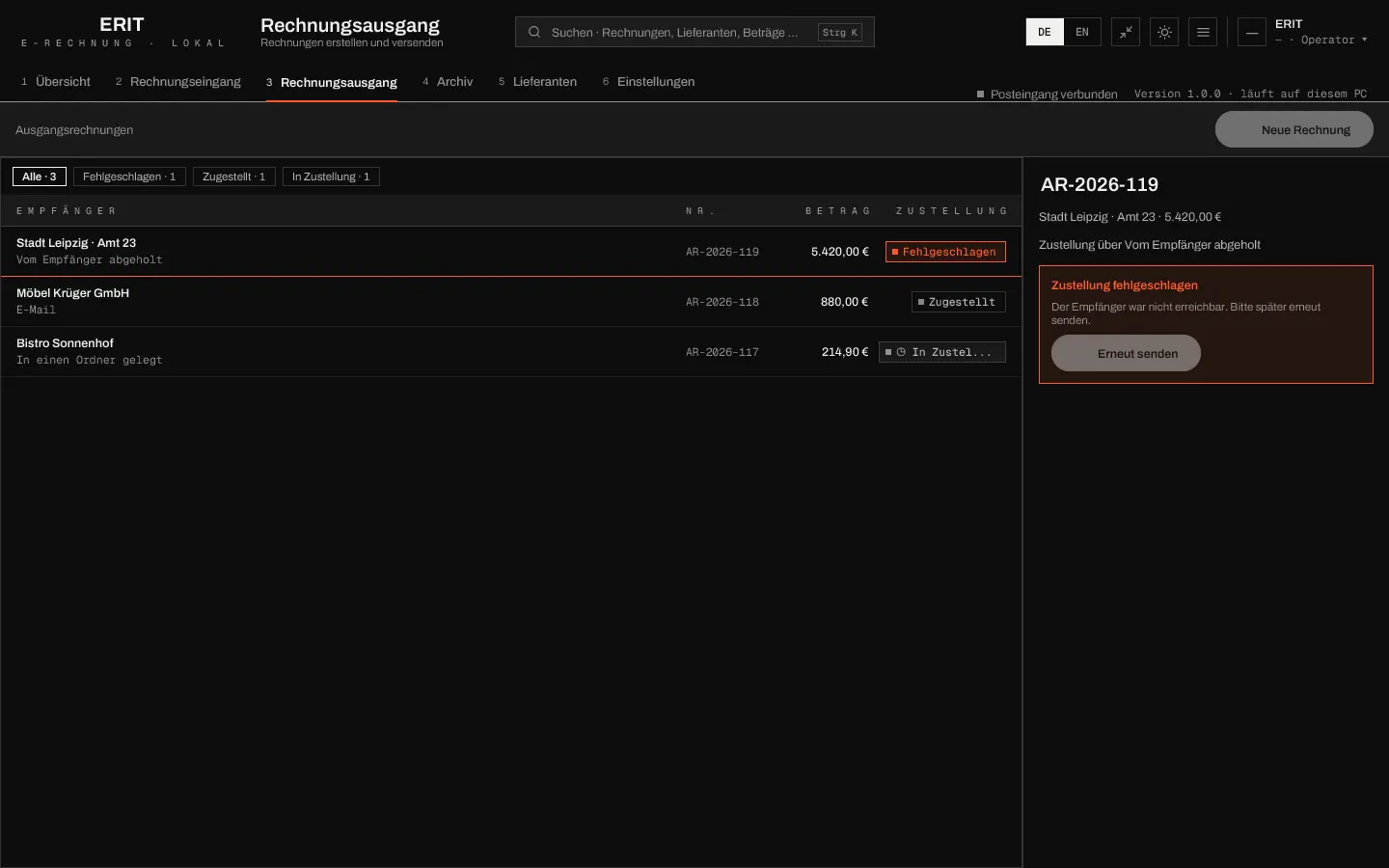Click the user avatar box beside ERIT

(x=1252, y=32)
